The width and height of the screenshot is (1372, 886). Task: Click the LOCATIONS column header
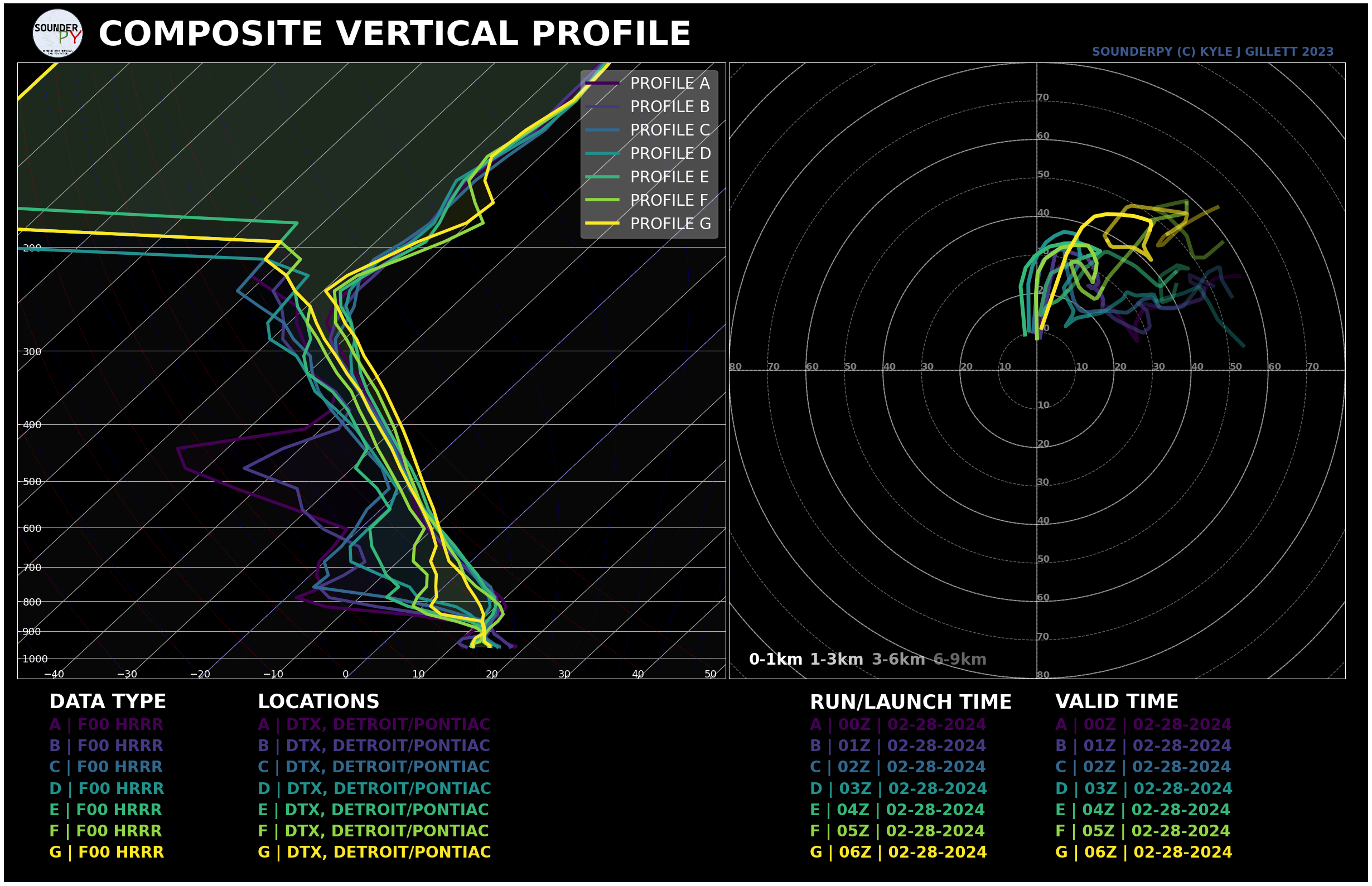[x=318, y=702]
